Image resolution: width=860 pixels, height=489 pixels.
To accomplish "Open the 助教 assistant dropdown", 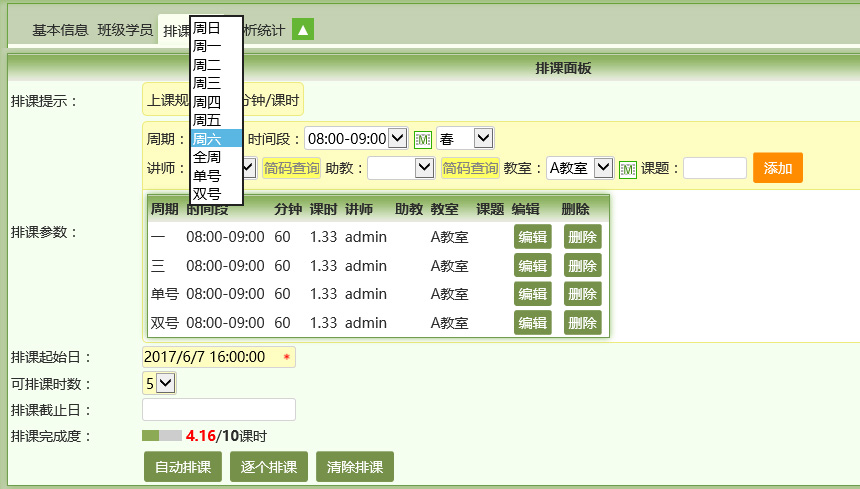I will pos(400,168).
